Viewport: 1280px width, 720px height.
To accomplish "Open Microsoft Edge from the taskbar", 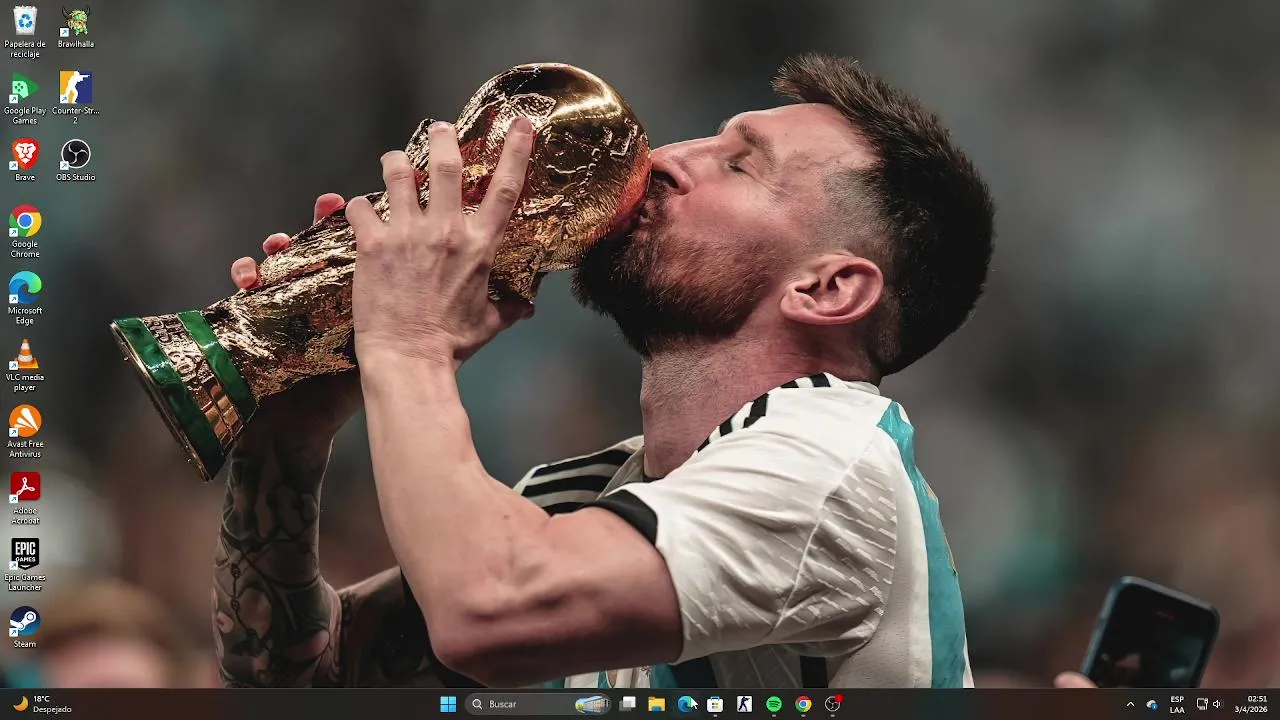I will coord(686,704).
